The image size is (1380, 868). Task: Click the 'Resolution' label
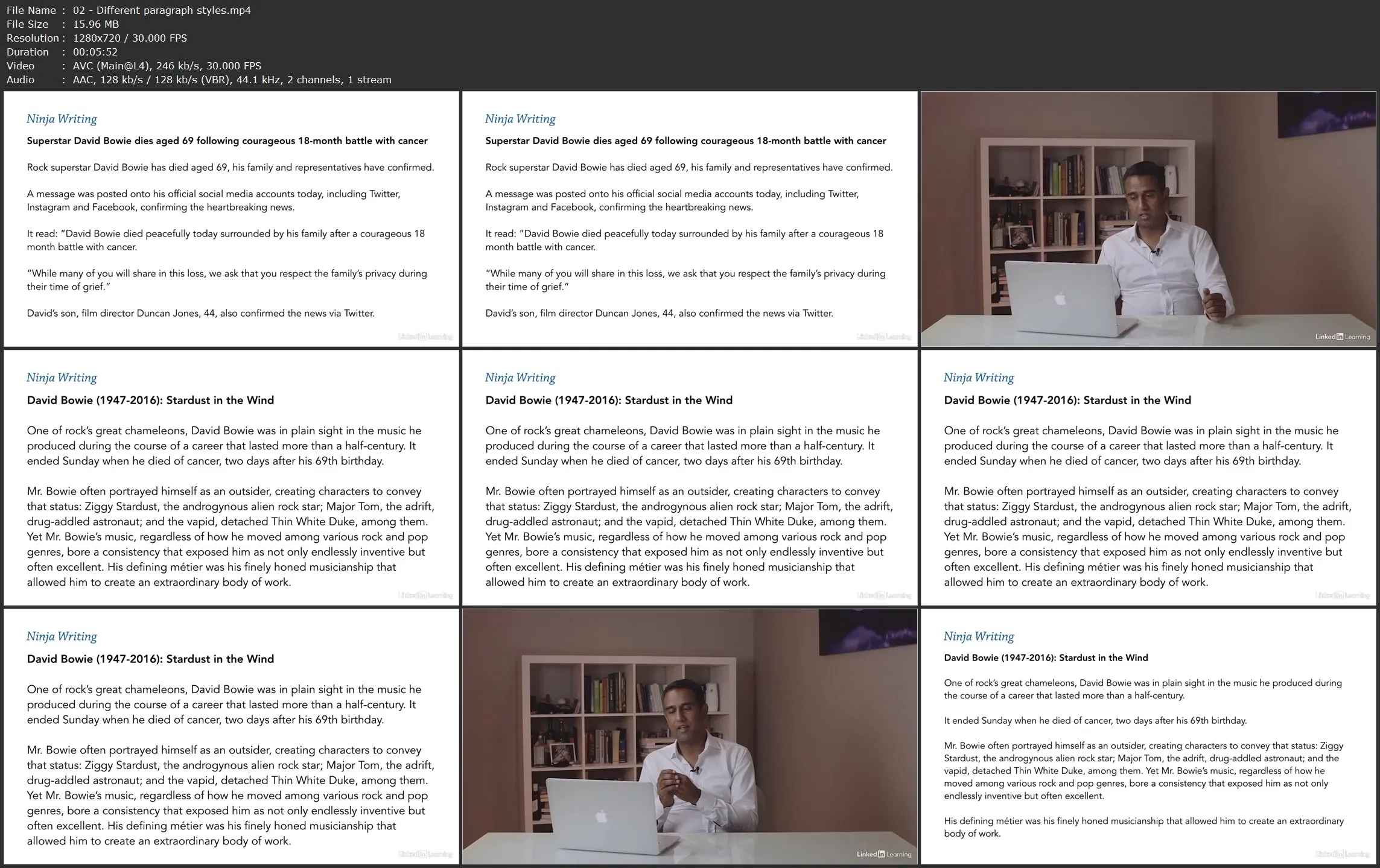click(33, 38)
